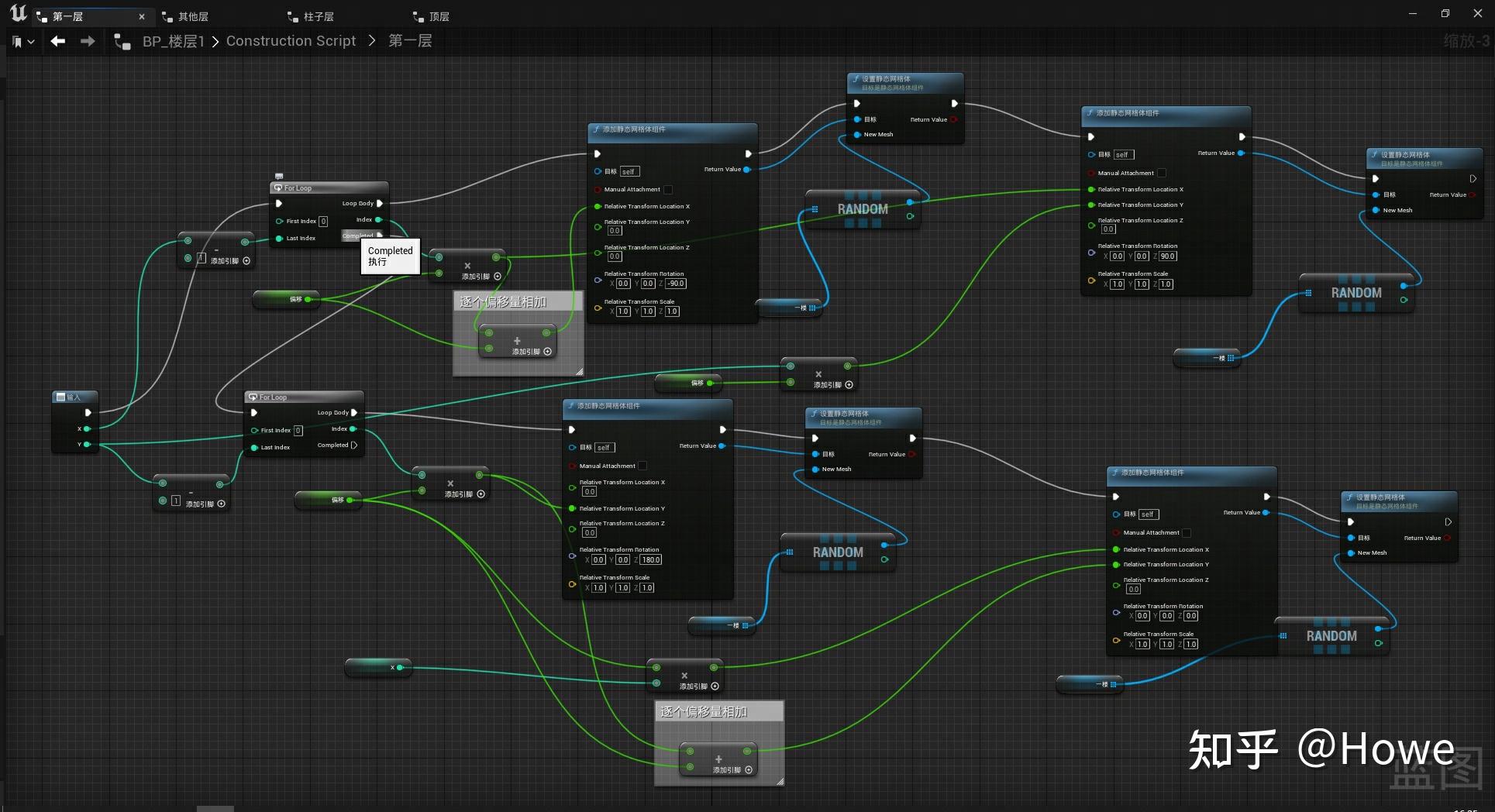Toggle Manual Attachment checkbox on upper-left node
1495x812 pixels.
(x=668, y=189)
